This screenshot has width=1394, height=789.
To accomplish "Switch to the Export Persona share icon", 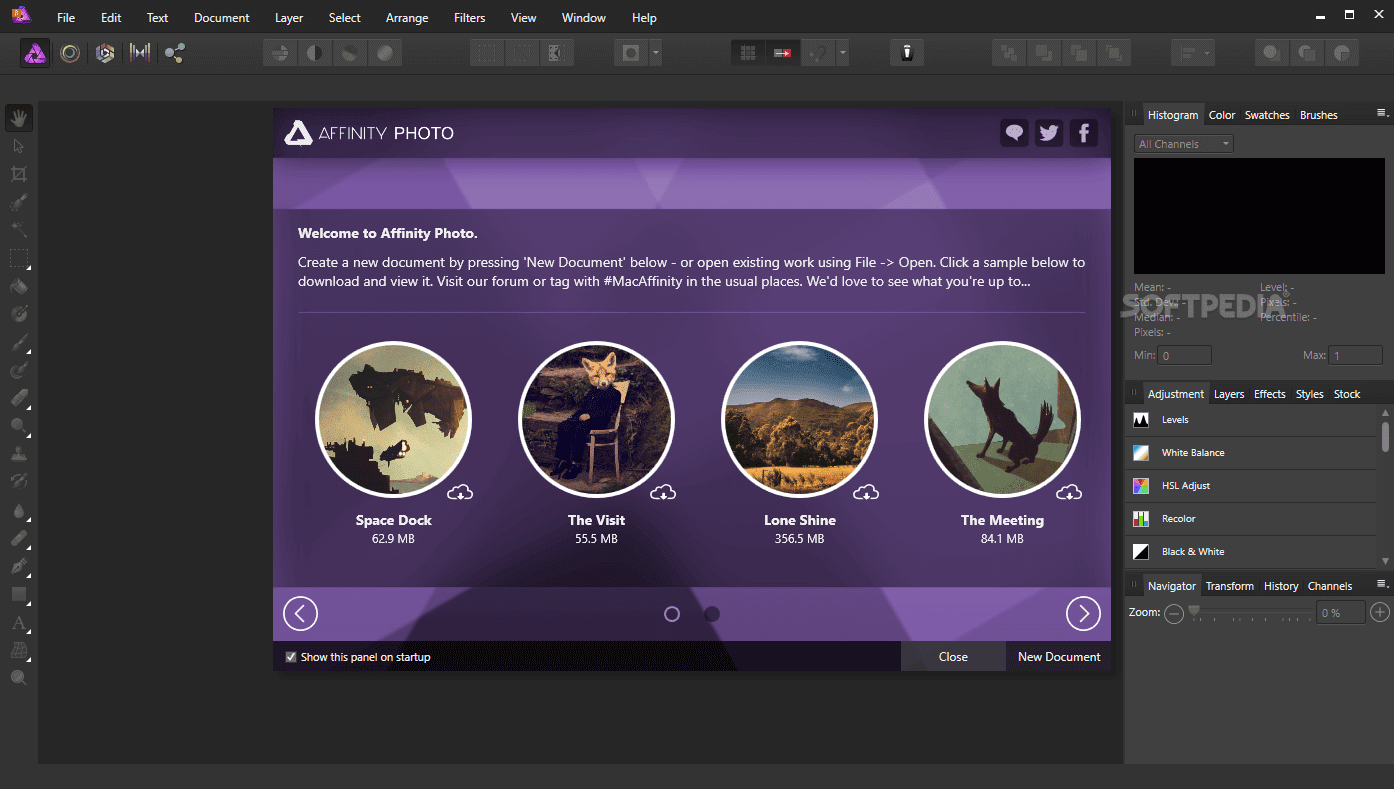I will pos(175,53).
